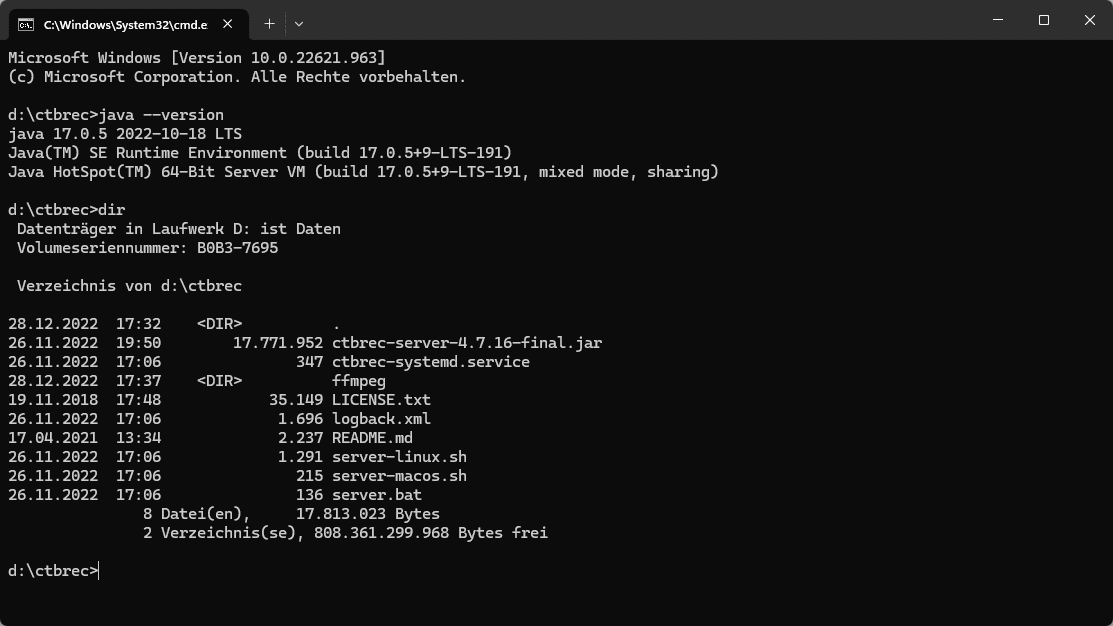Close the terminal window

click(x=1090, y=20)
